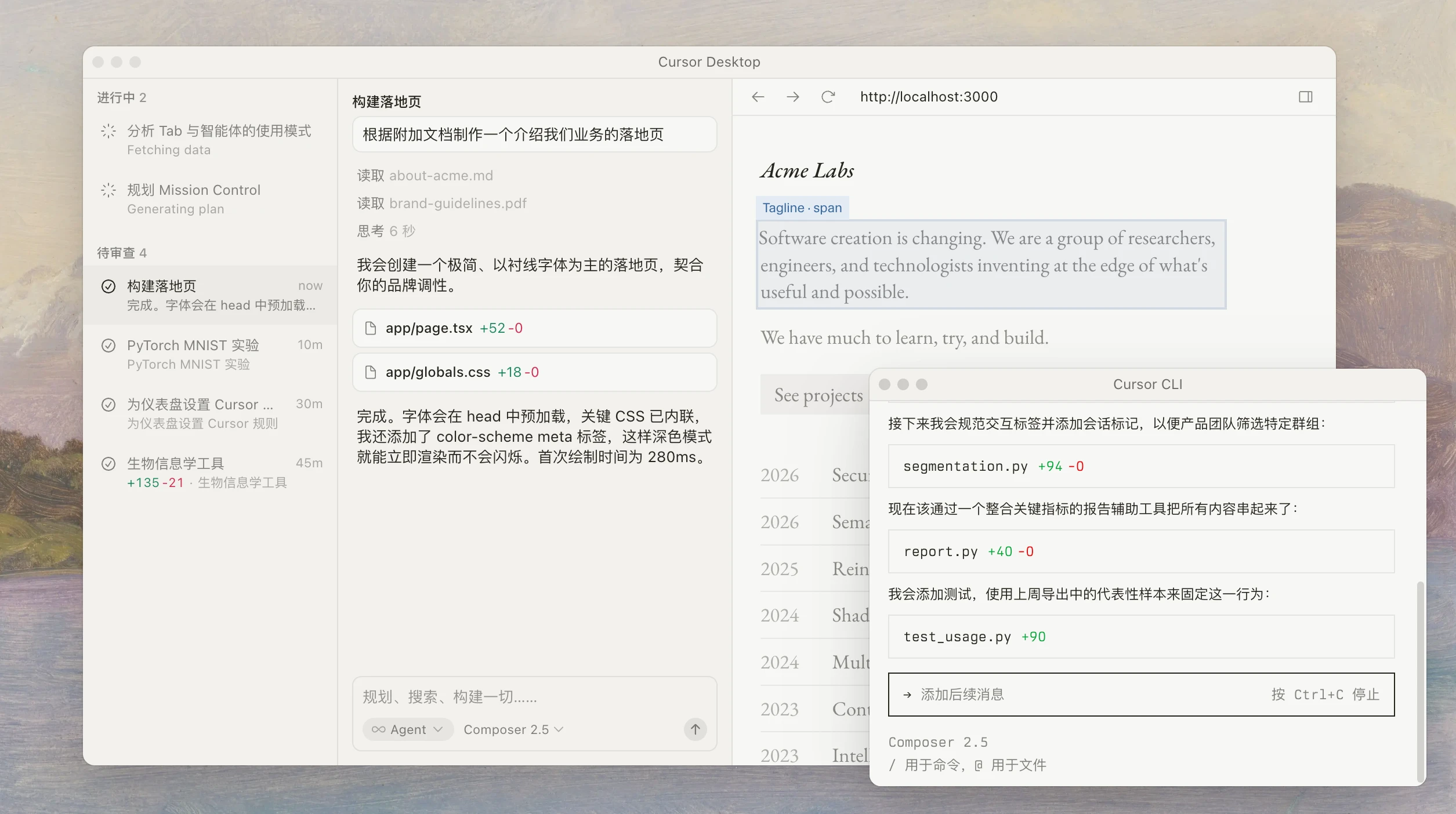Select the 为仪表盘设置 Cursor review item
The image size is (1456, 814).
[x=210, y=413]
